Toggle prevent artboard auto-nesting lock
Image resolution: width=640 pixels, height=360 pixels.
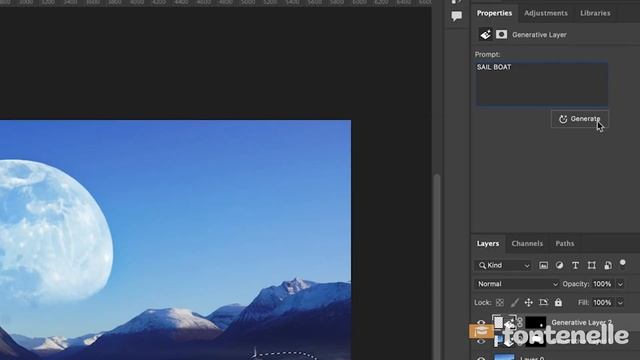[x=543, y=302]
